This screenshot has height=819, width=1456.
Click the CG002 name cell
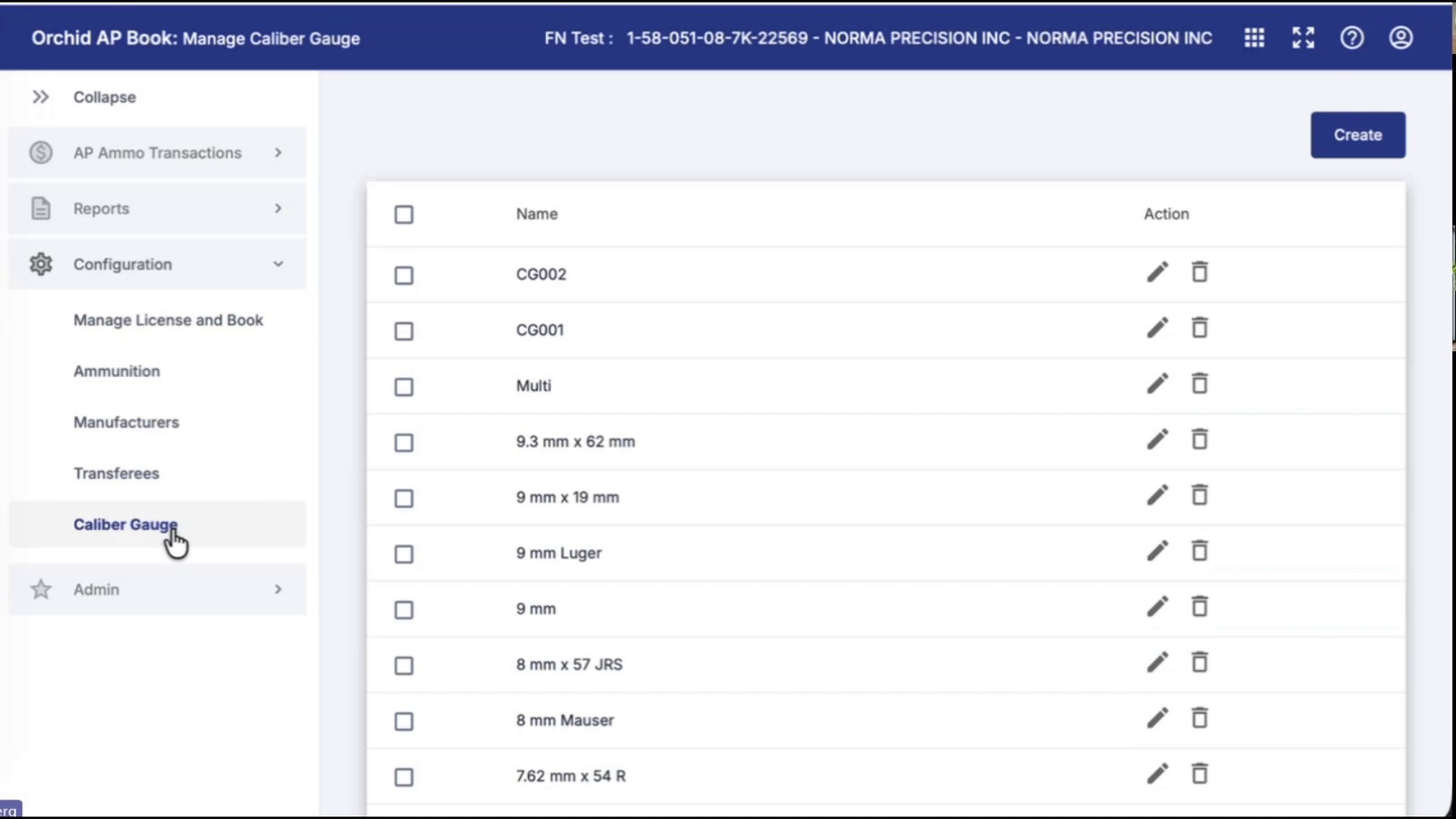[x=541, y=274]
